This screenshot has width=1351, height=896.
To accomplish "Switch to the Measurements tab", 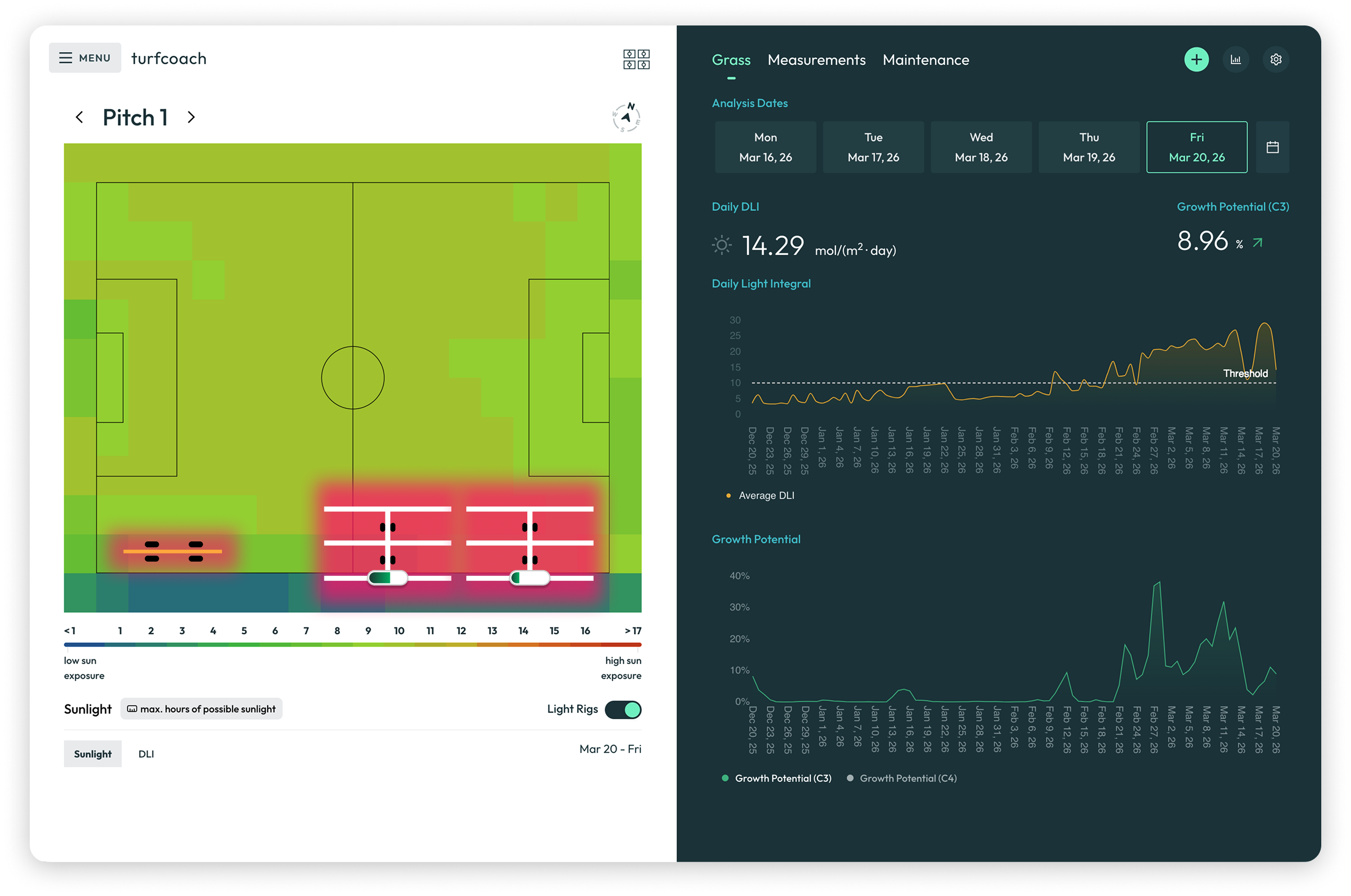I will click(x=816, y=59).
